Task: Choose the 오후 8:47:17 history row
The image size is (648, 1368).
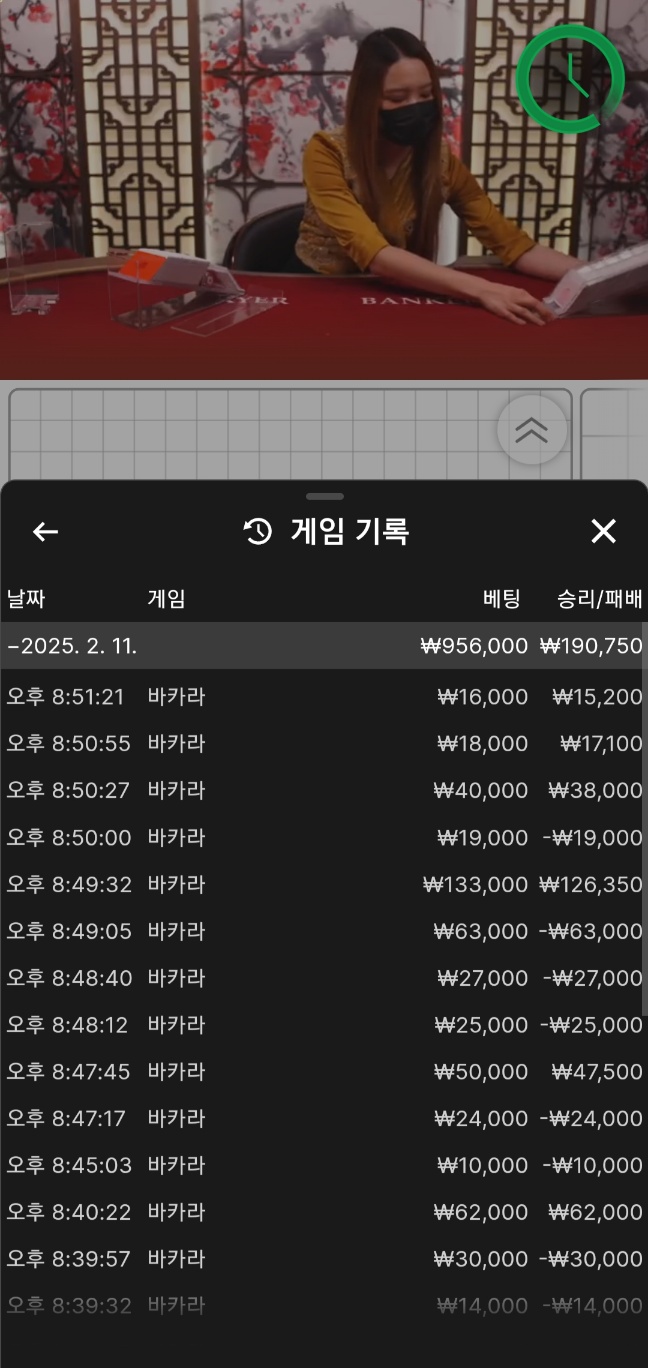Action: pyautogui.click(x=324, y=1119)
